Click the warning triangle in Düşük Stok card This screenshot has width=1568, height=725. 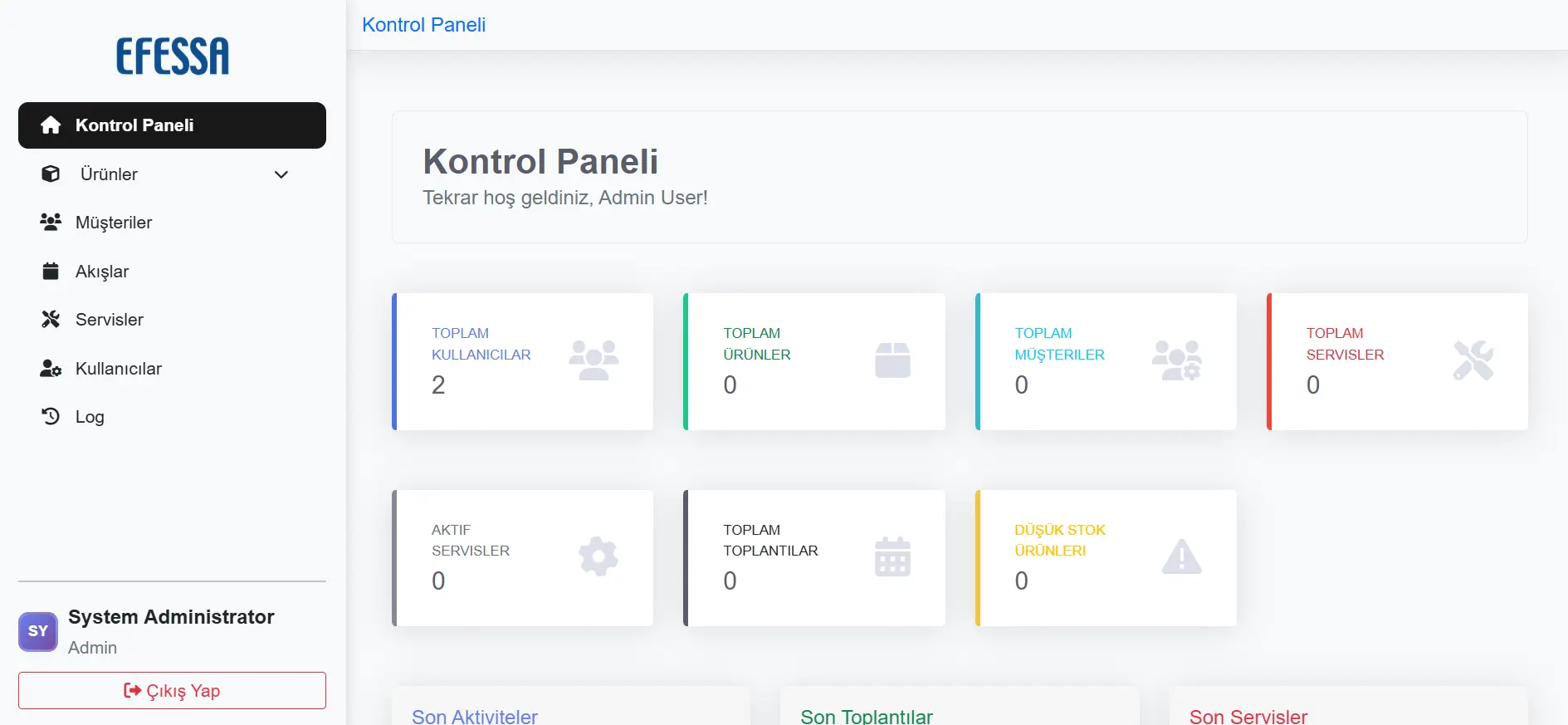coord(1181,557)
